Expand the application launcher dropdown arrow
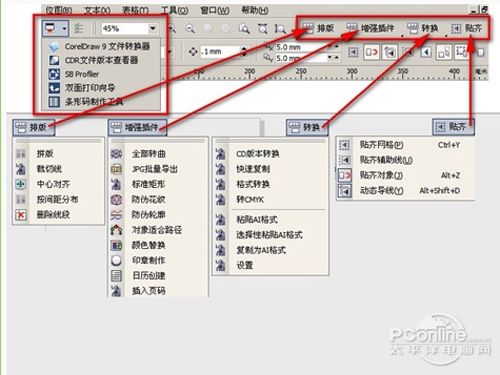Image resolution: width=500 pixels, height=375 pixels. [x=64, y=29]
